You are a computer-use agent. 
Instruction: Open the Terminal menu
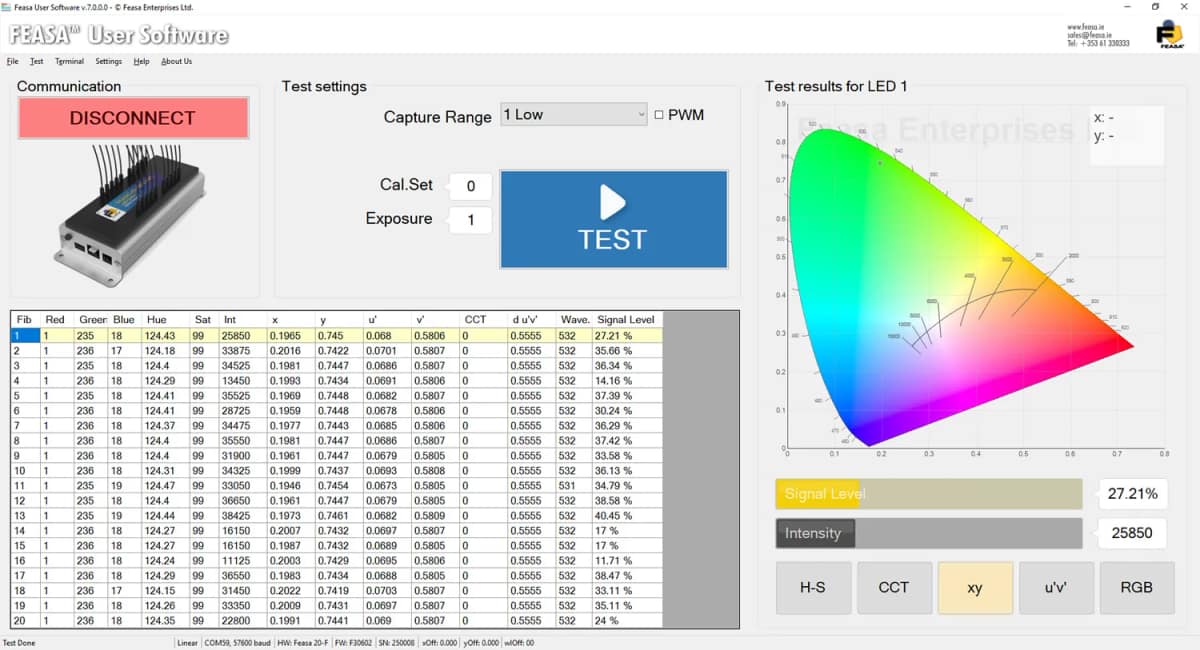69,61
